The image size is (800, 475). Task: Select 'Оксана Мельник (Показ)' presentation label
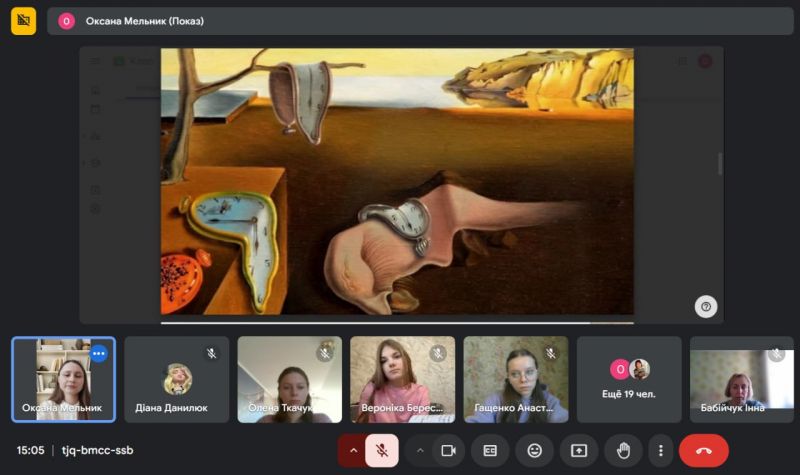144,21
